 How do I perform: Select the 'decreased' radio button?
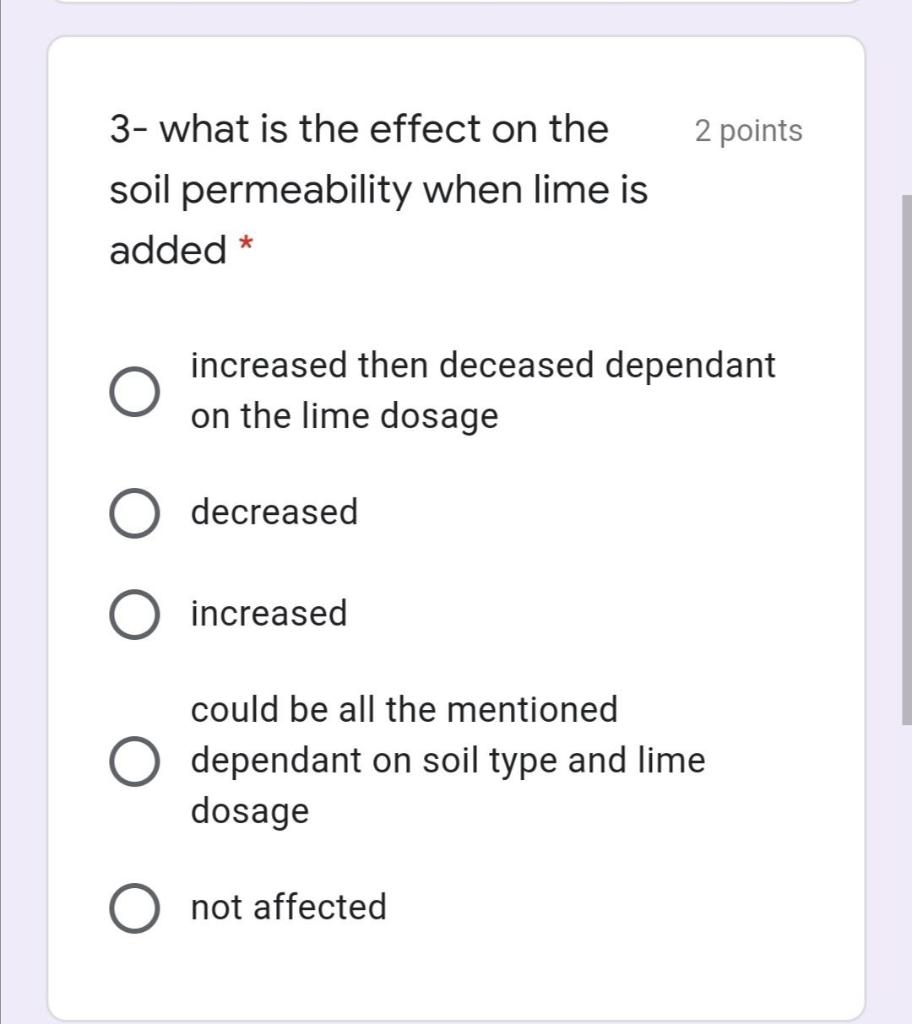tap(135, 513)
